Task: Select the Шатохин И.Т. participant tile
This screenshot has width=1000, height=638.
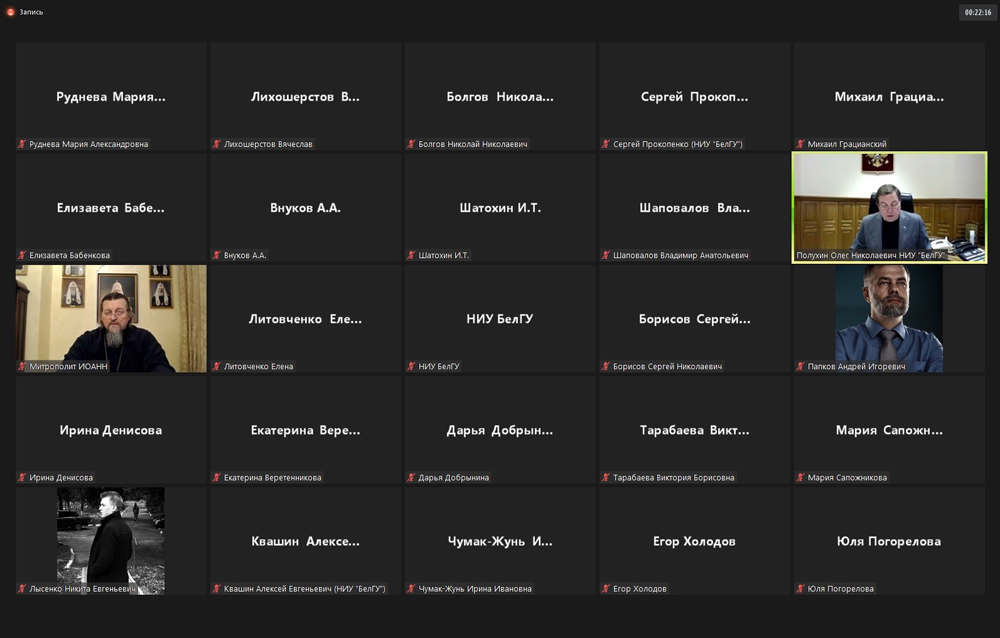Action: pyautogui.click(x=500, y=207)
